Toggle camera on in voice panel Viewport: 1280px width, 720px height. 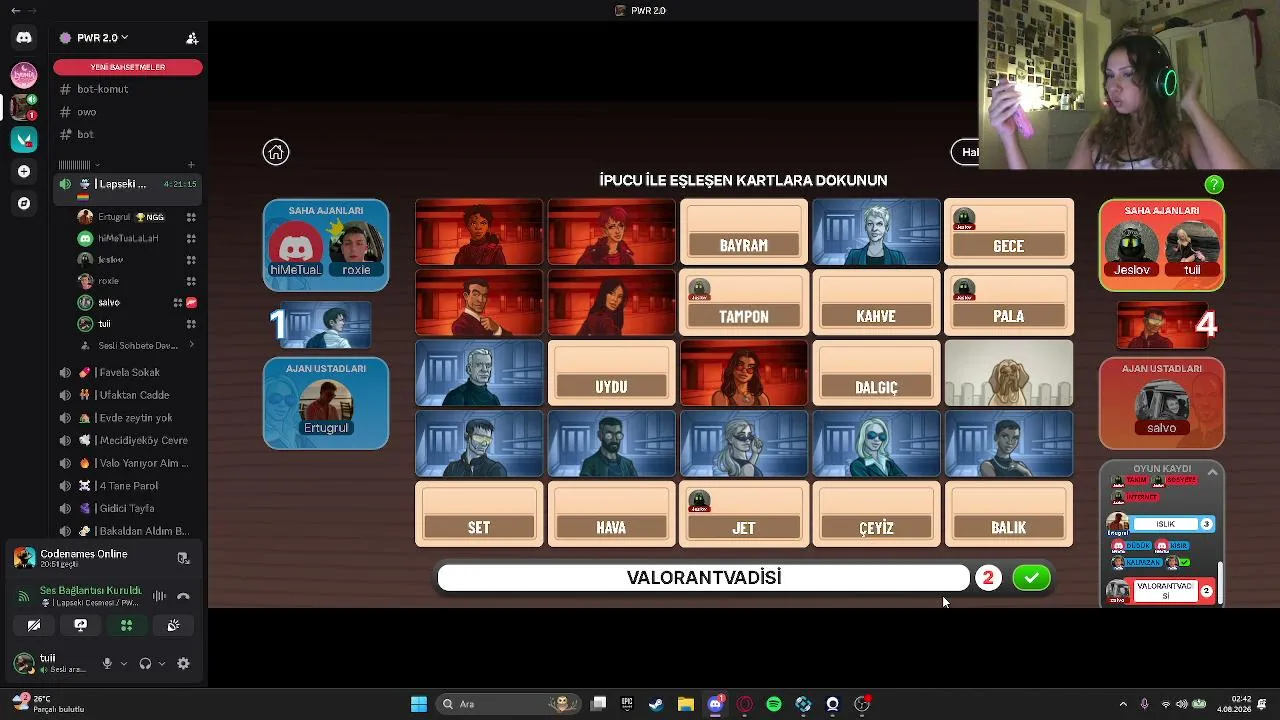pos(33,625)
